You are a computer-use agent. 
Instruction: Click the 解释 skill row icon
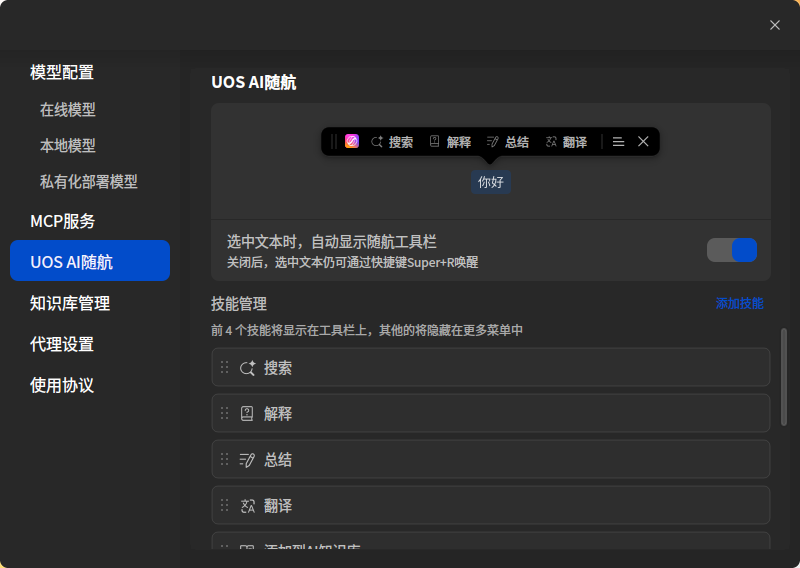[247, 413]
